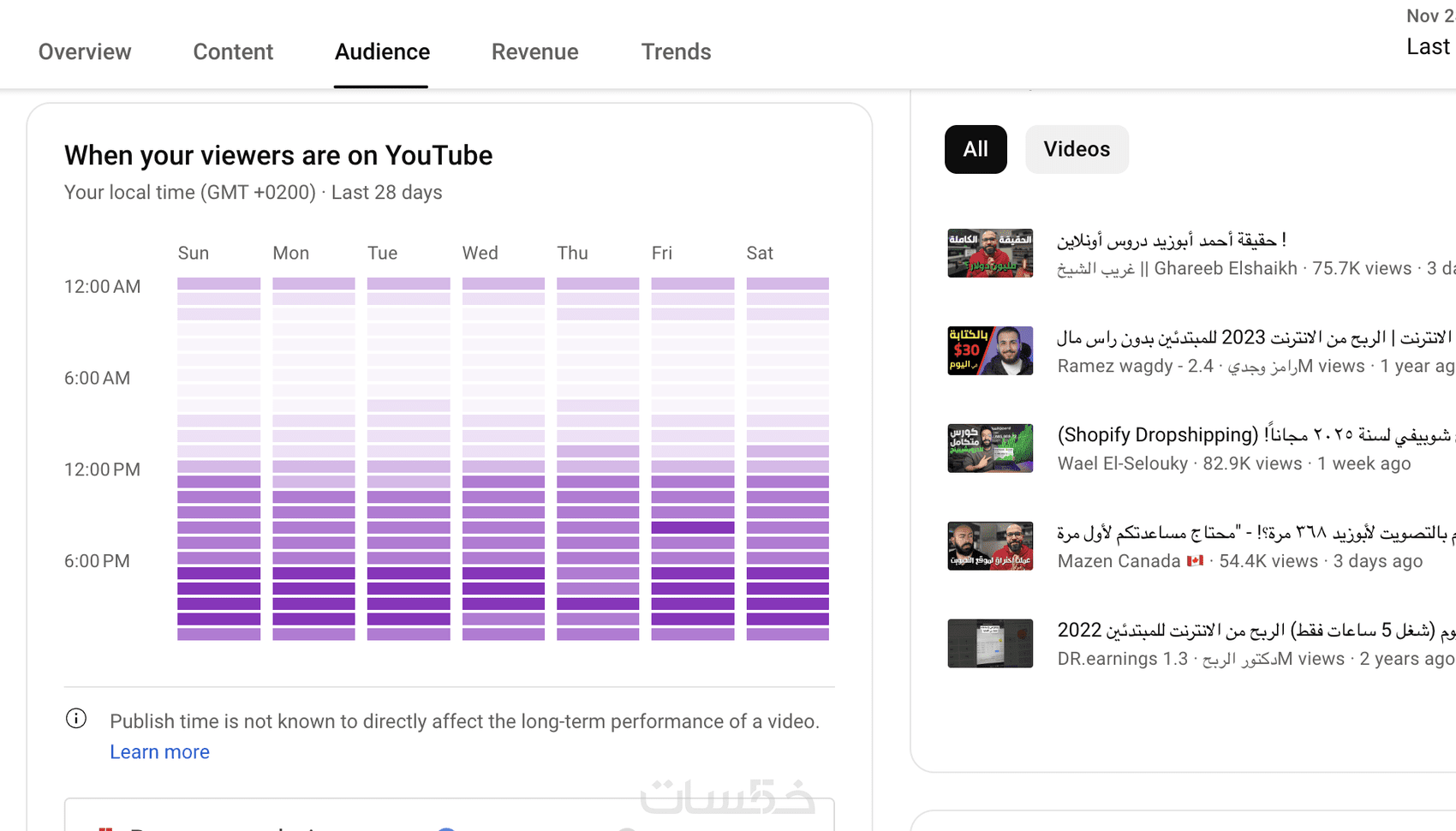Open Ramez wagdy $30 video thumbnail
The width and height of the screenshot is (1456, 831).
(990, 350)
